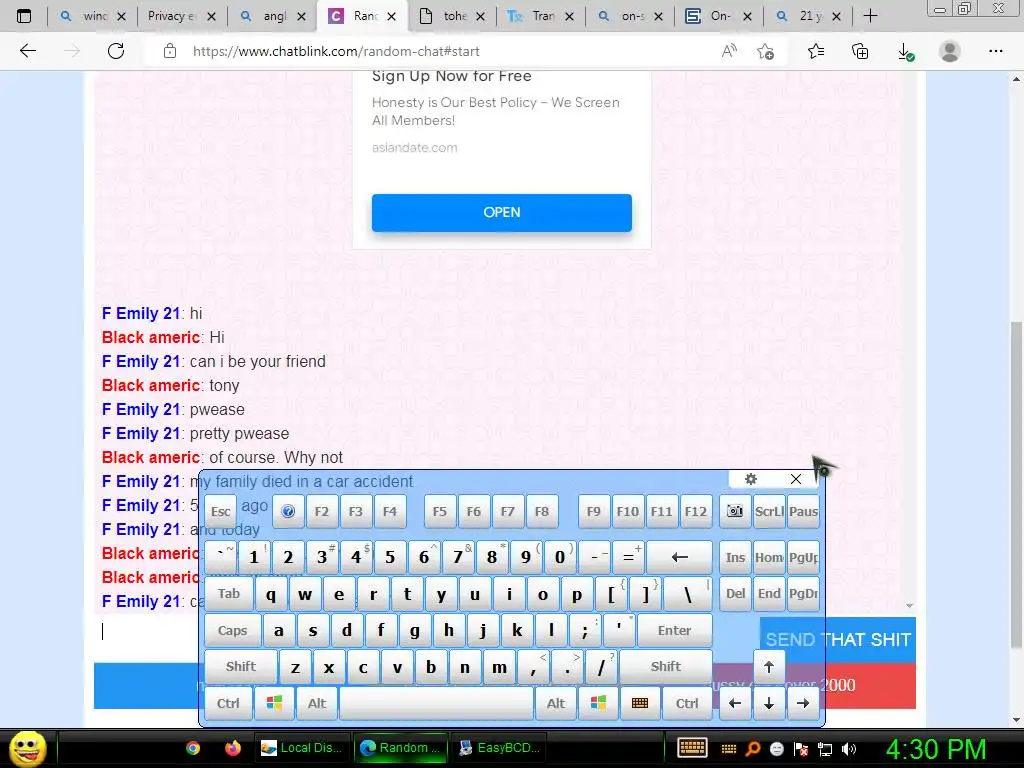
Task: Click the left Windows logo key
Action: [x=274, y=703]
